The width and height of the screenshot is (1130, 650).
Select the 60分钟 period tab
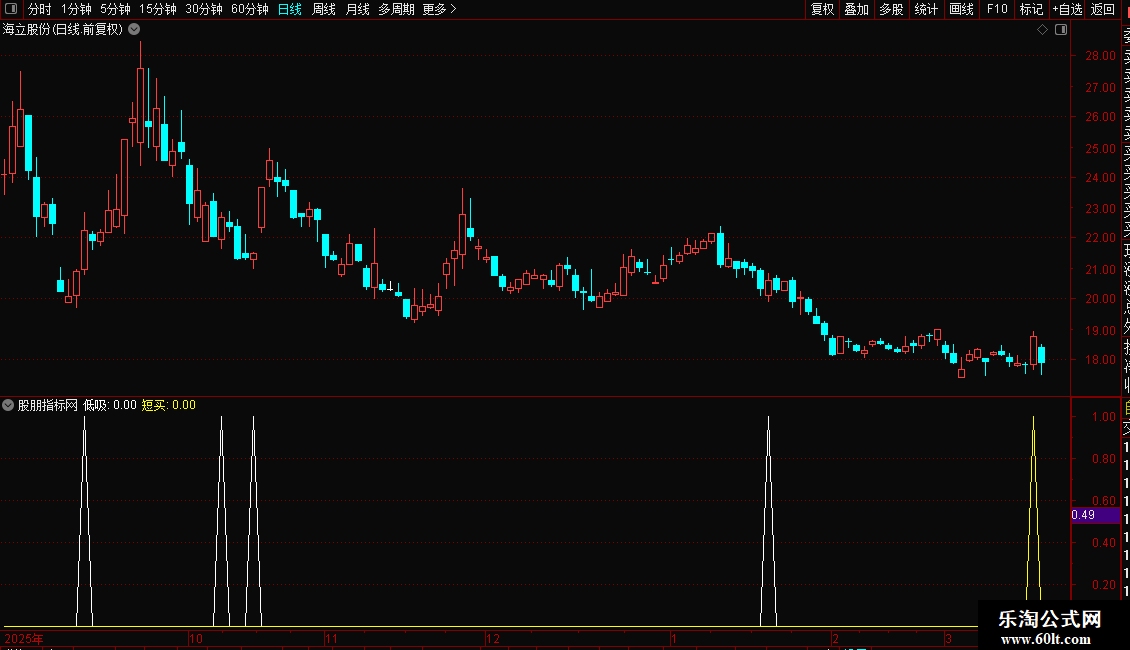click(x=250, y=9)
